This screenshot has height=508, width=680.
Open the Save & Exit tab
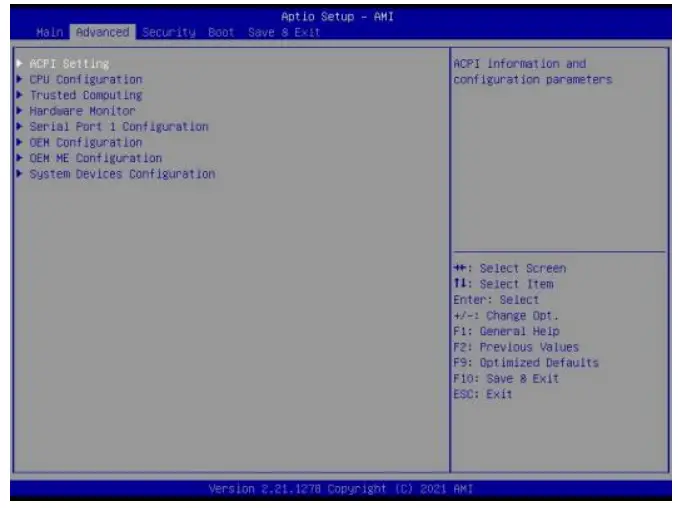(x=284, y=33)
